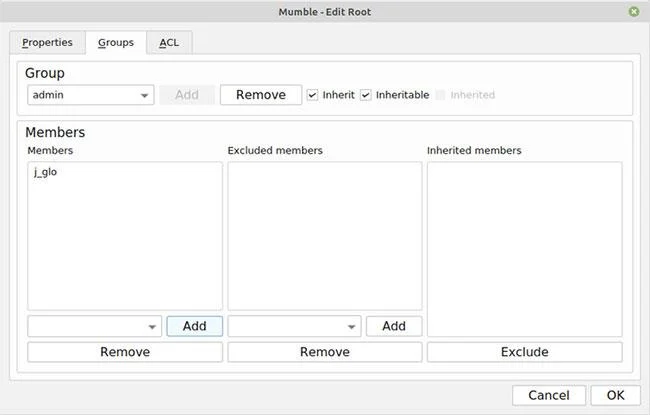Close the Mumble Edit Root window
The image size is (650, 415).
point(634,12)
